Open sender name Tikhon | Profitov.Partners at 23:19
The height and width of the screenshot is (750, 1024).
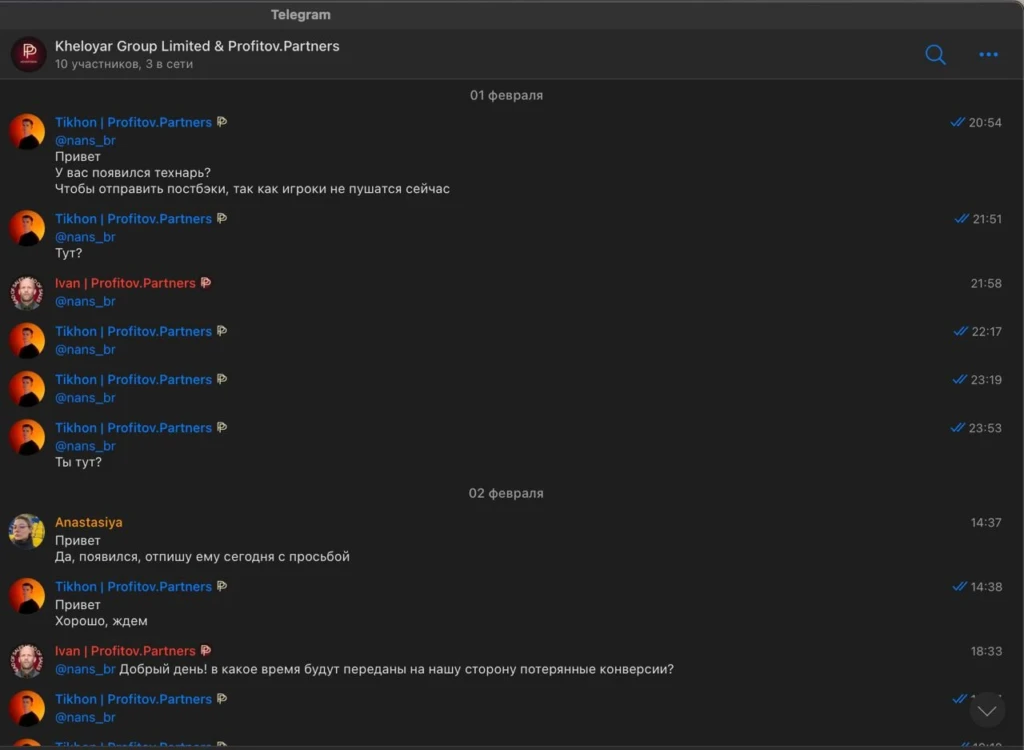click(x=133, y=380)
